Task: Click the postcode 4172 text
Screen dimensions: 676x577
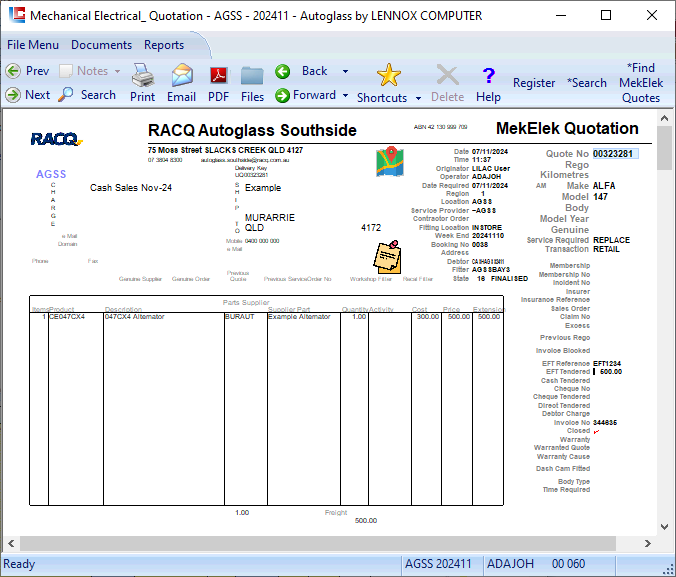Action: click(371, 228)
